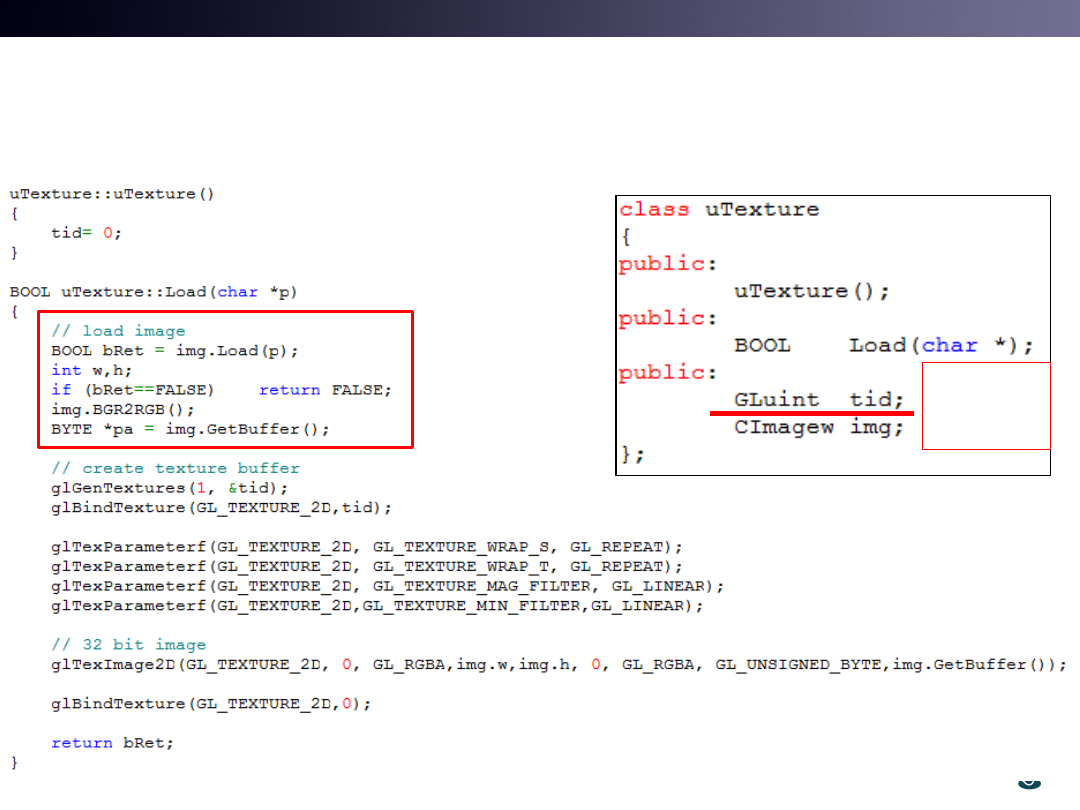The width and height of the screenshot is (1080, 810).
Task: Click the 'tid= 0;' assignment line
Action: [87, 232]
